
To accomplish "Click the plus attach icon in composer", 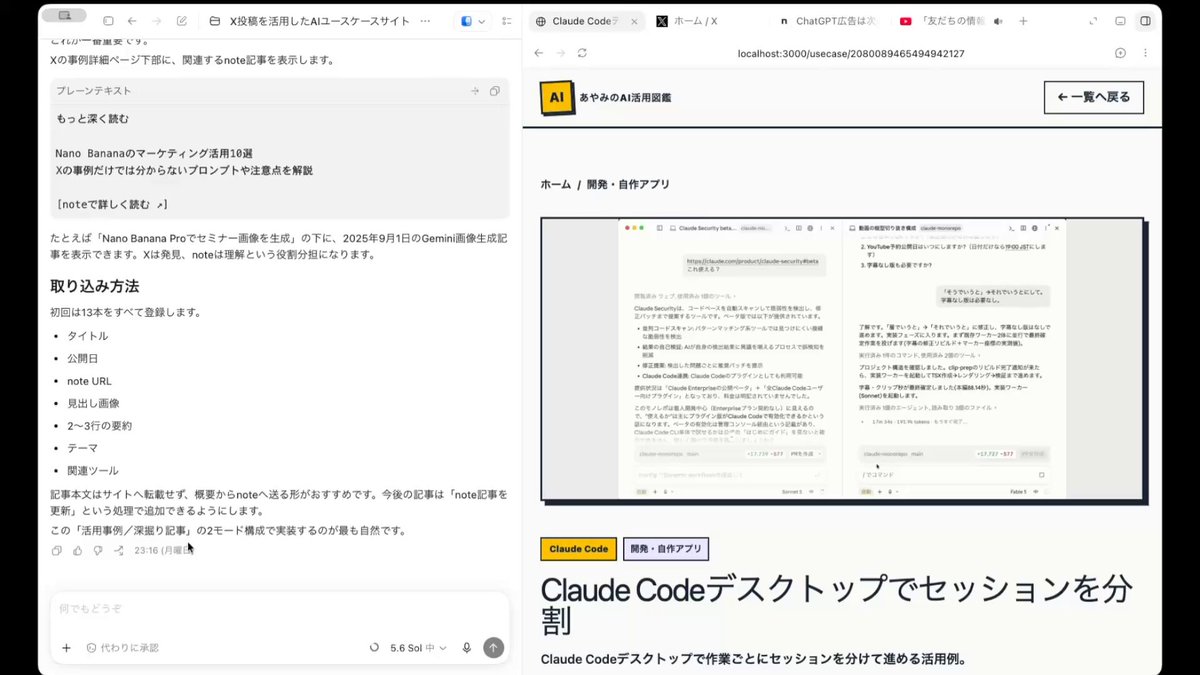I will (x=66, y=648).
